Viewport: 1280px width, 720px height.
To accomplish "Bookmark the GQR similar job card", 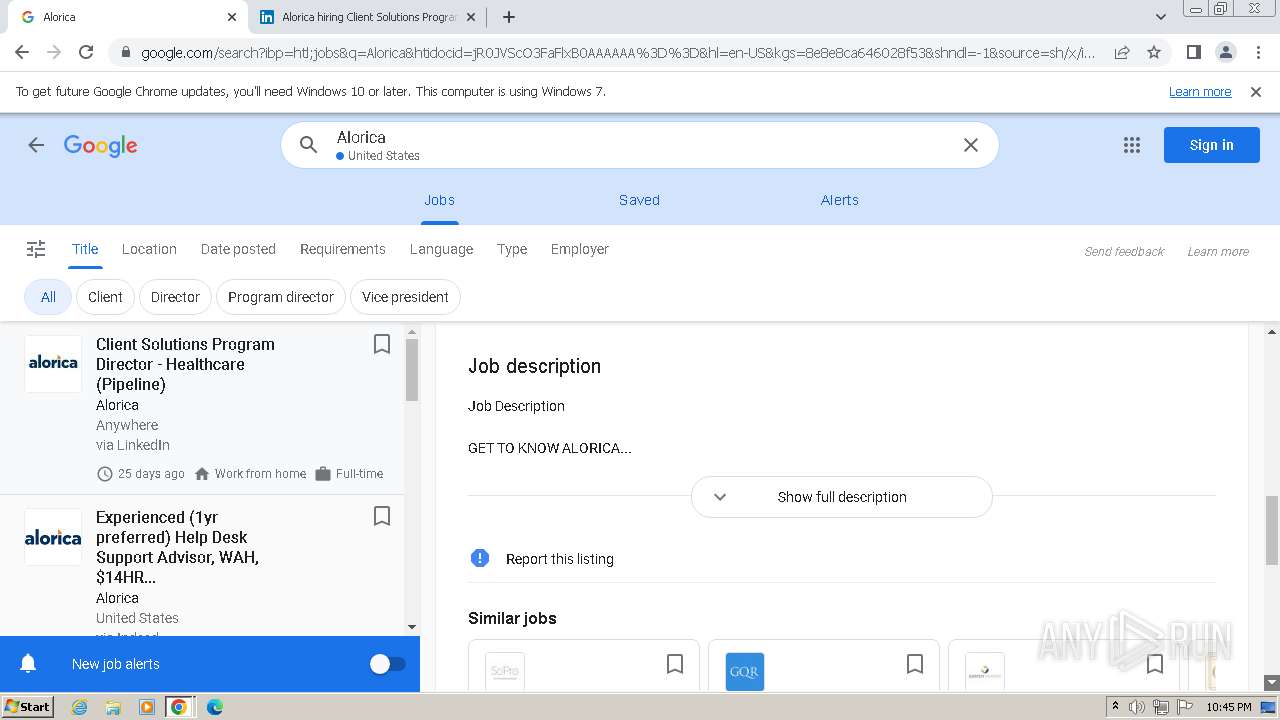I will [x=915, y=664].
